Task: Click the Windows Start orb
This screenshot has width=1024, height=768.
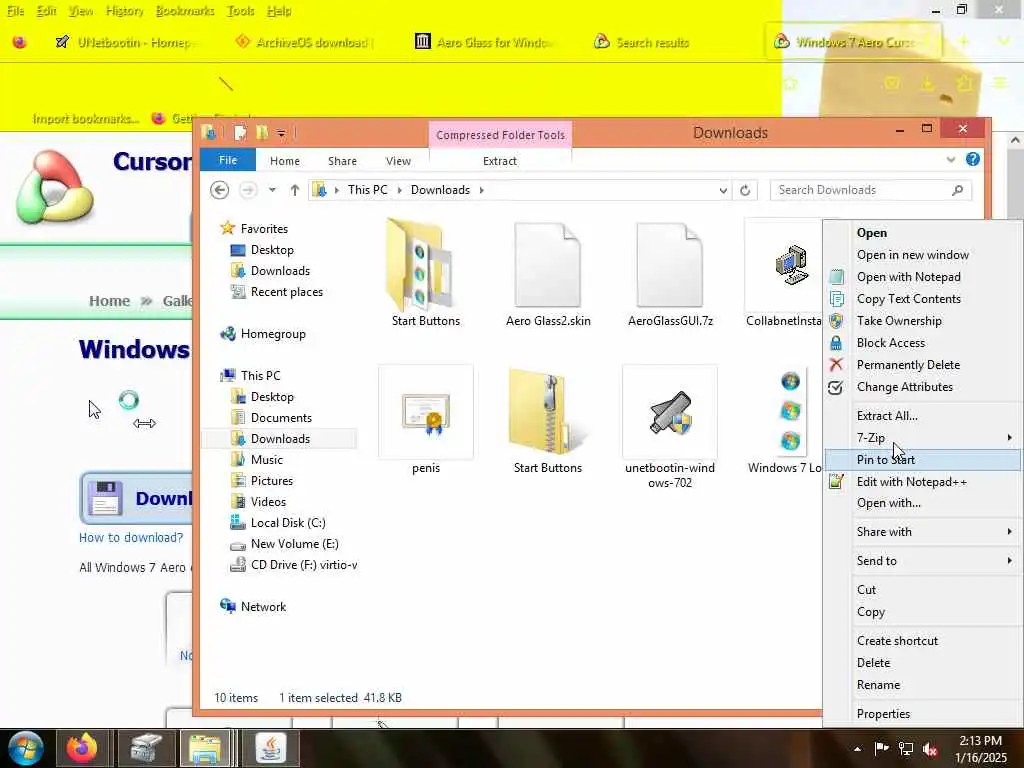Action: pyautogui.click(x=25, y=748)
